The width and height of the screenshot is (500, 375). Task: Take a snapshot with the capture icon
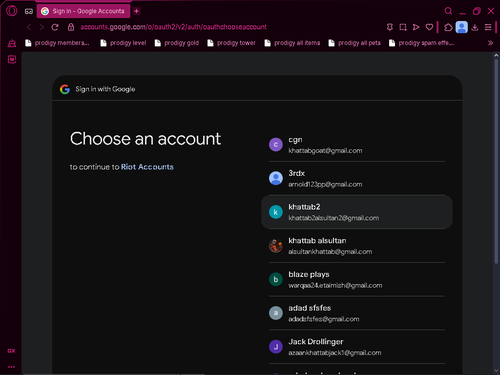403,27
